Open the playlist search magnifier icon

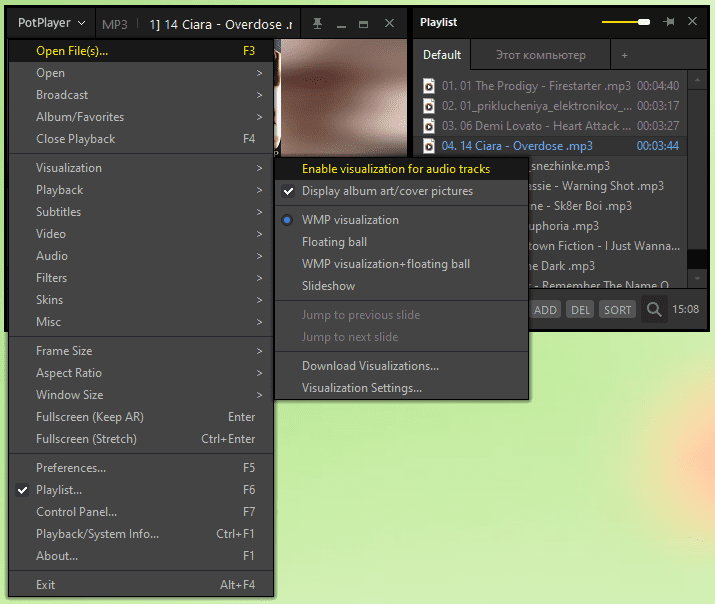(x=654, y=310)
